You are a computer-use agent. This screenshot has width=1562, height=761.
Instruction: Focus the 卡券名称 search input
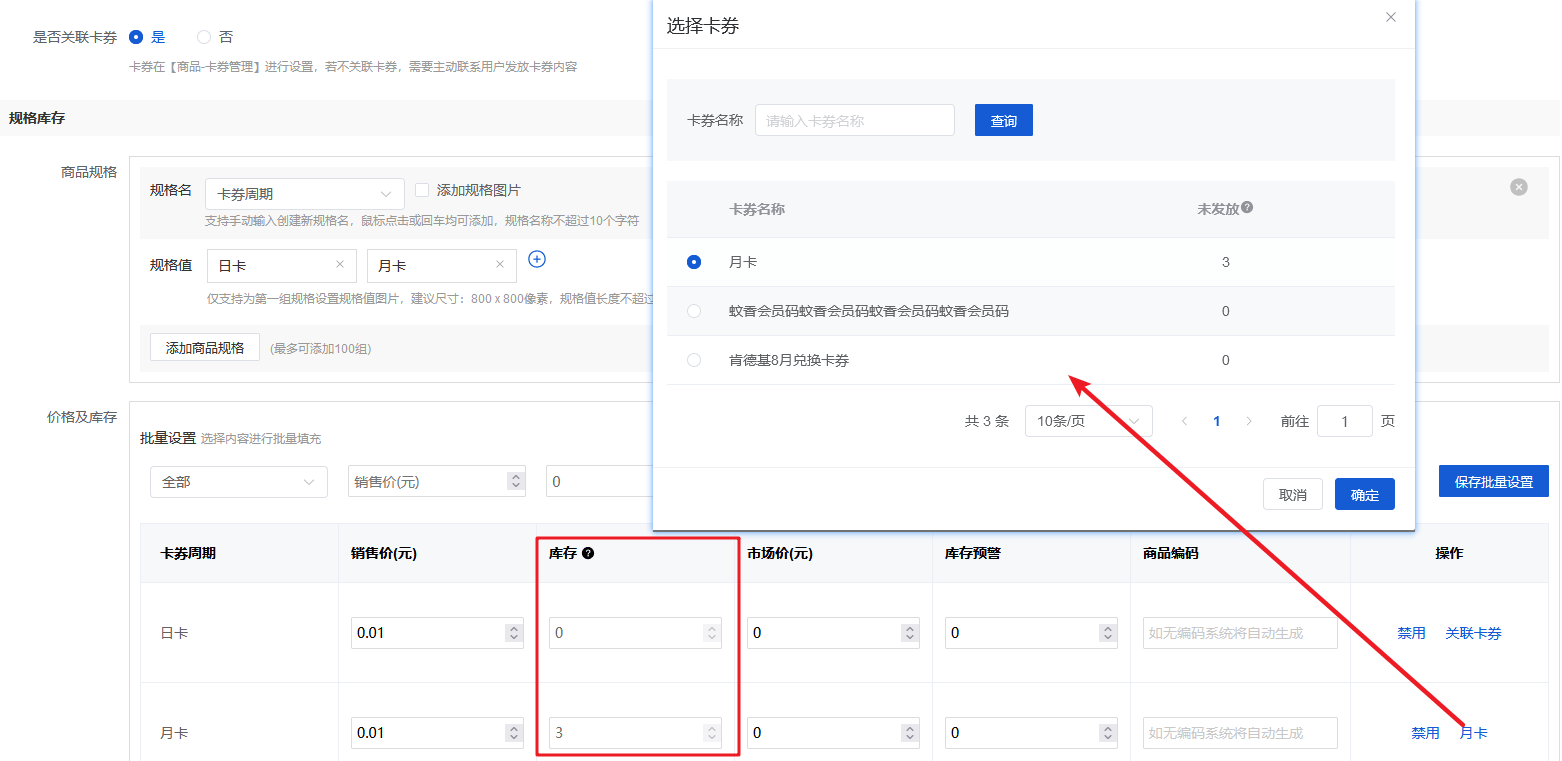click(x=855, y=120)
